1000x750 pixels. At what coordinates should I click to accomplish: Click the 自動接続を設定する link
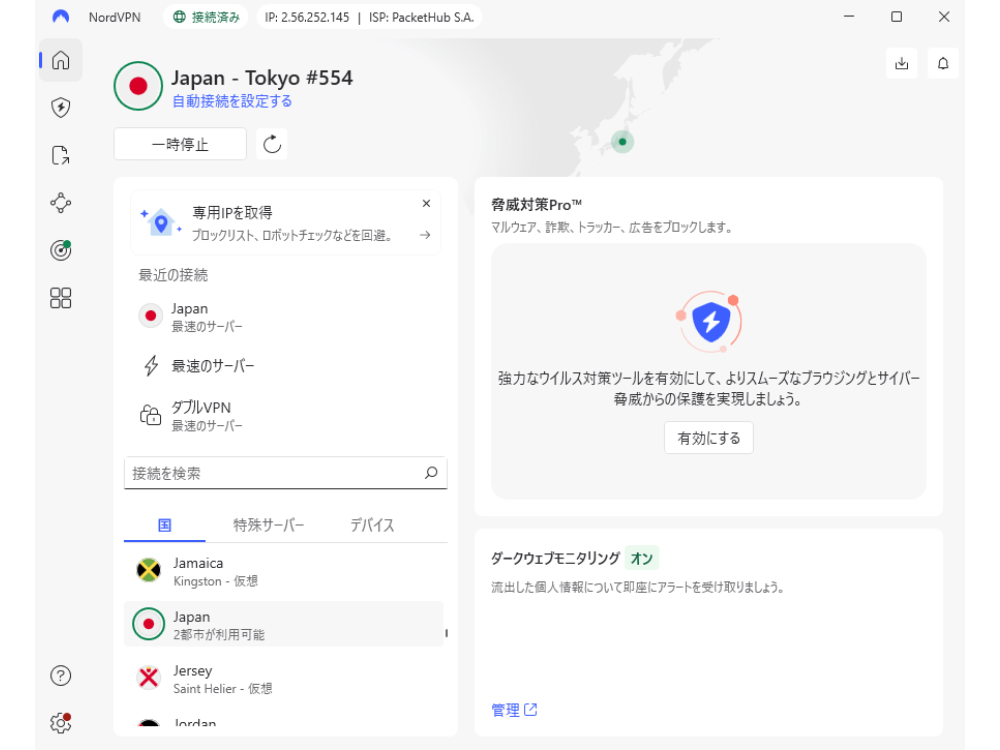coord(232,101)
